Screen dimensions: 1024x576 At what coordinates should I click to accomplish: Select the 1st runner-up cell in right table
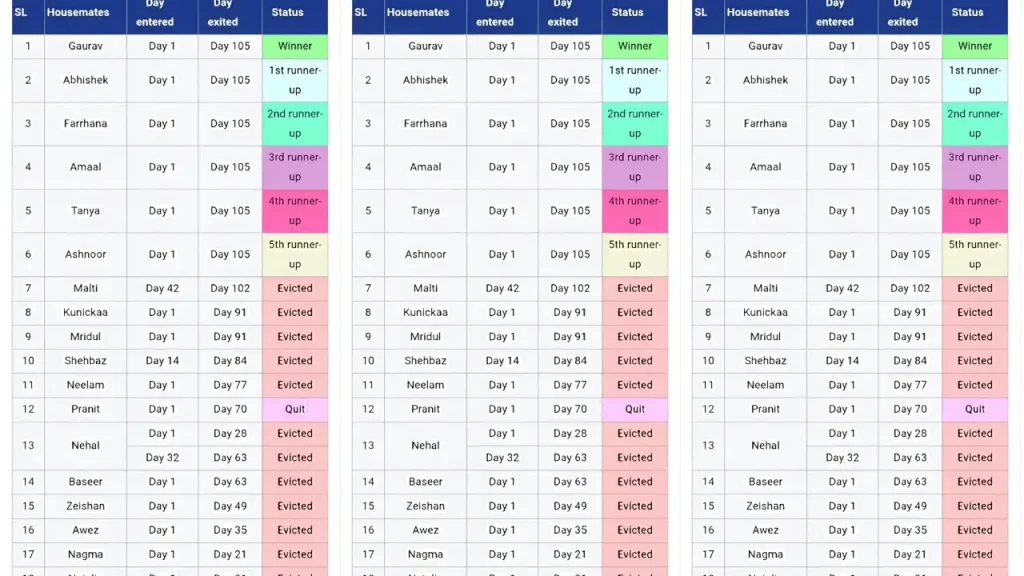pyautogui.click(x=975, y=80)
